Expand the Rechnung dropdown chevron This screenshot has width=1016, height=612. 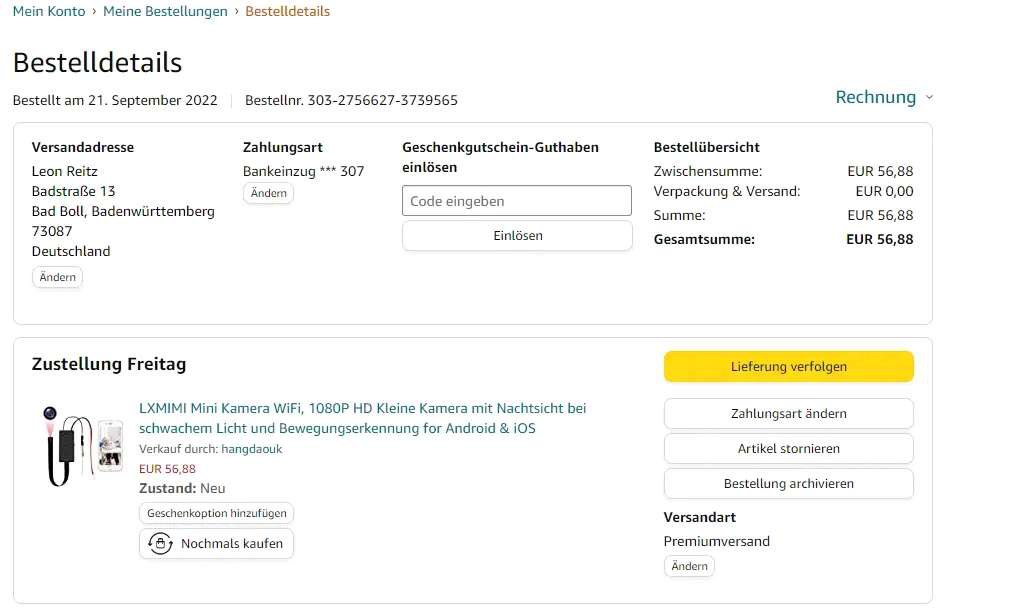pos(929,98)
